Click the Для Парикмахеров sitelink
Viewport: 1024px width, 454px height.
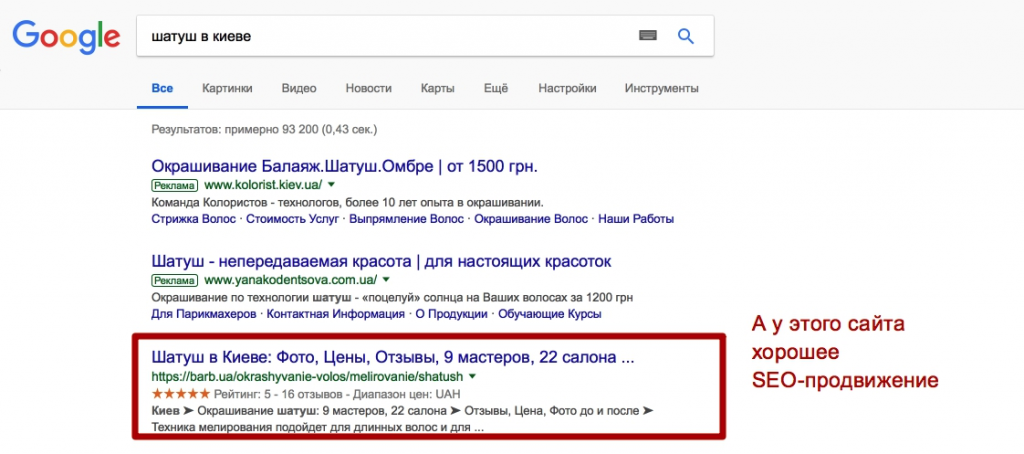(x=204, y=314)
